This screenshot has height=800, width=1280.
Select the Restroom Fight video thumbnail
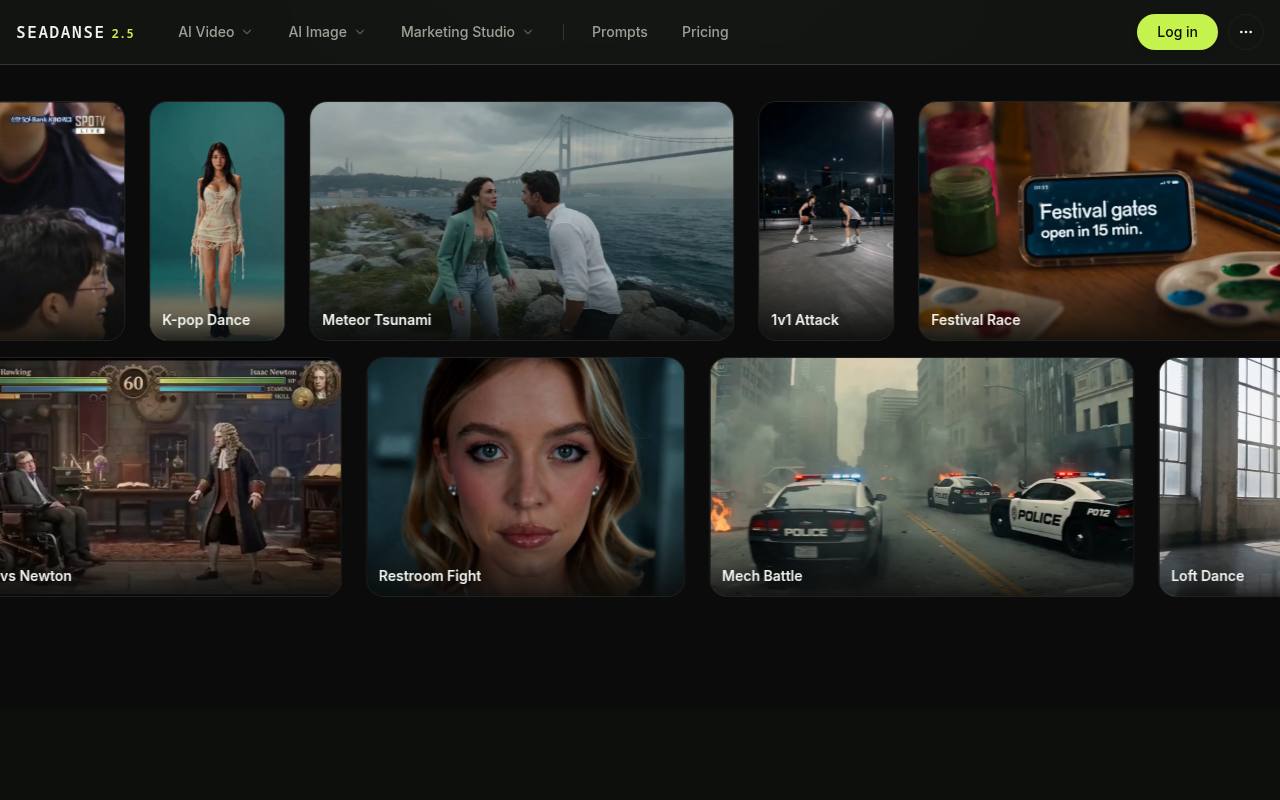pos(526,477)
